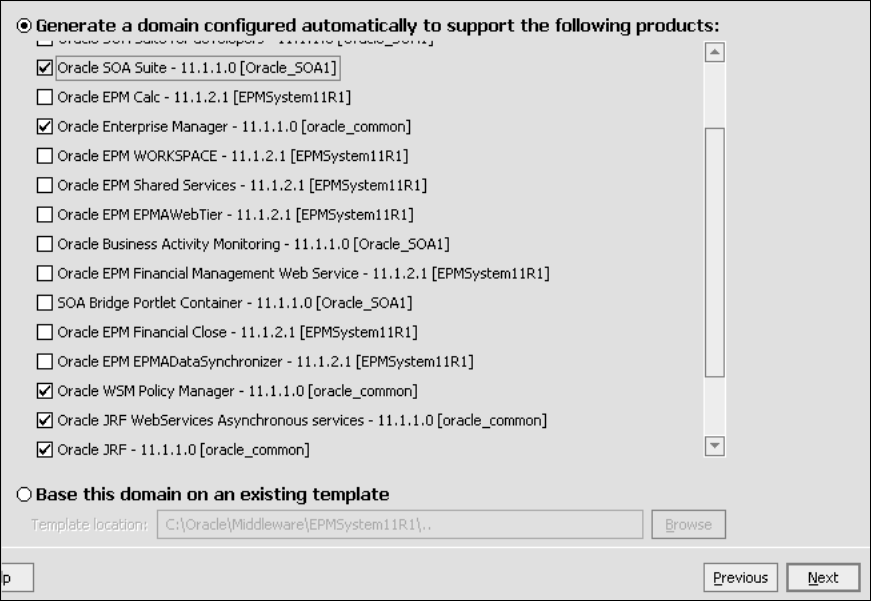Check Oracle EPM WORKSPACE option
Image resolution: width=871 pixels, height=601 pixels.
[43, 156]
